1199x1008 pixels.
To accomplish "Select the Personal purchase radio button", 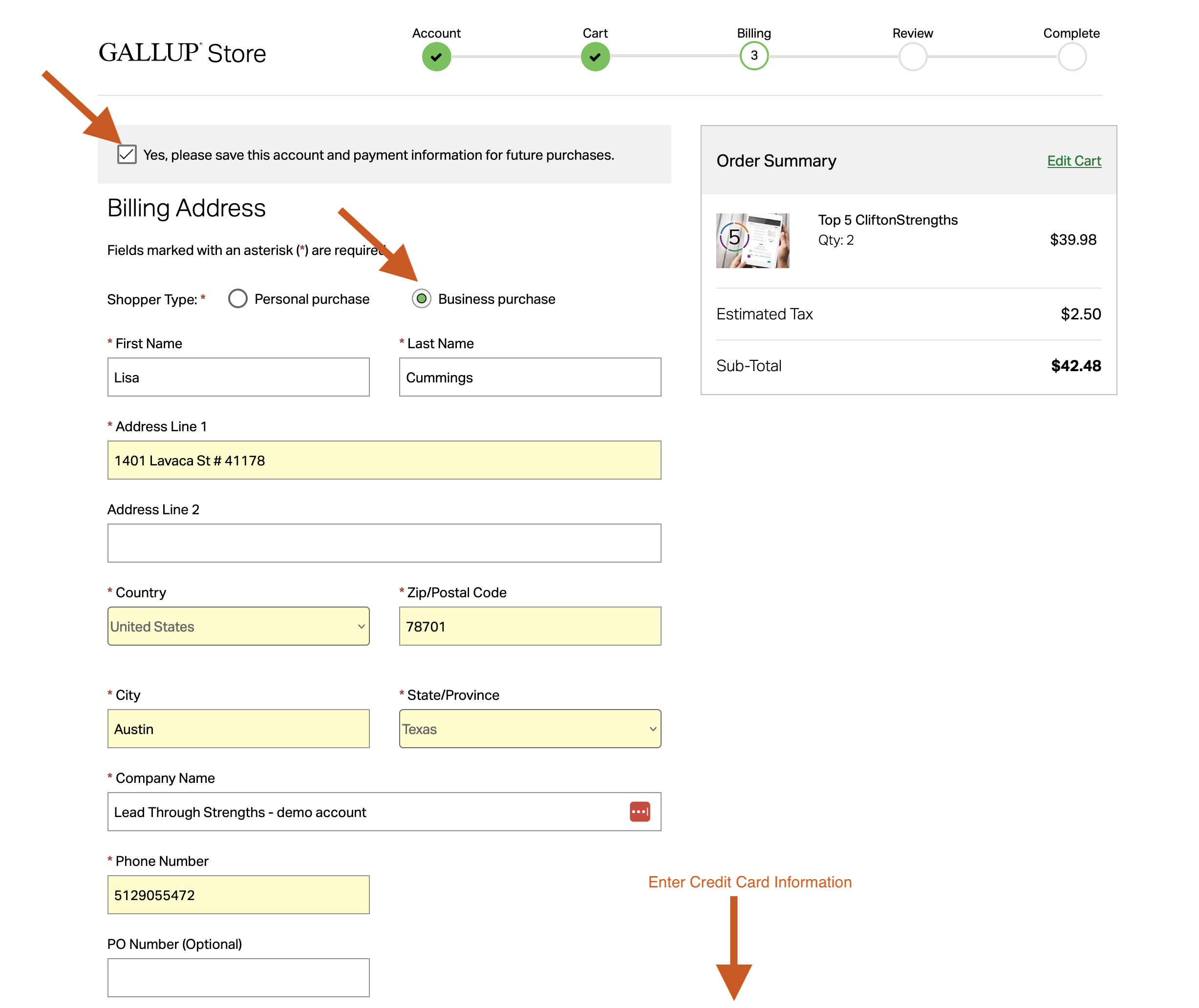I will pyautogui.click(x=238, y=298).
